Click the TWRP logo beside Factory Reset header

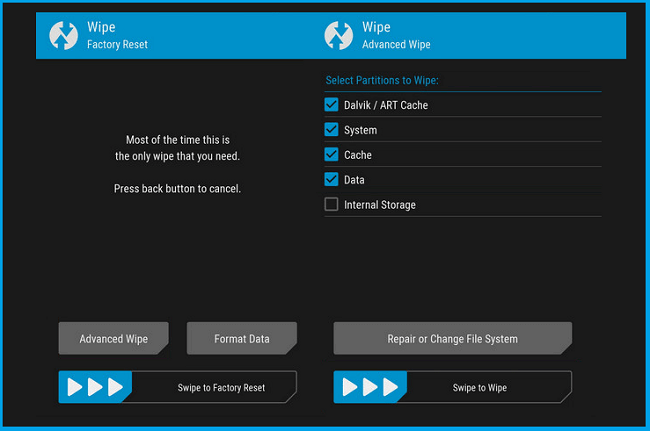coord(63,35)
